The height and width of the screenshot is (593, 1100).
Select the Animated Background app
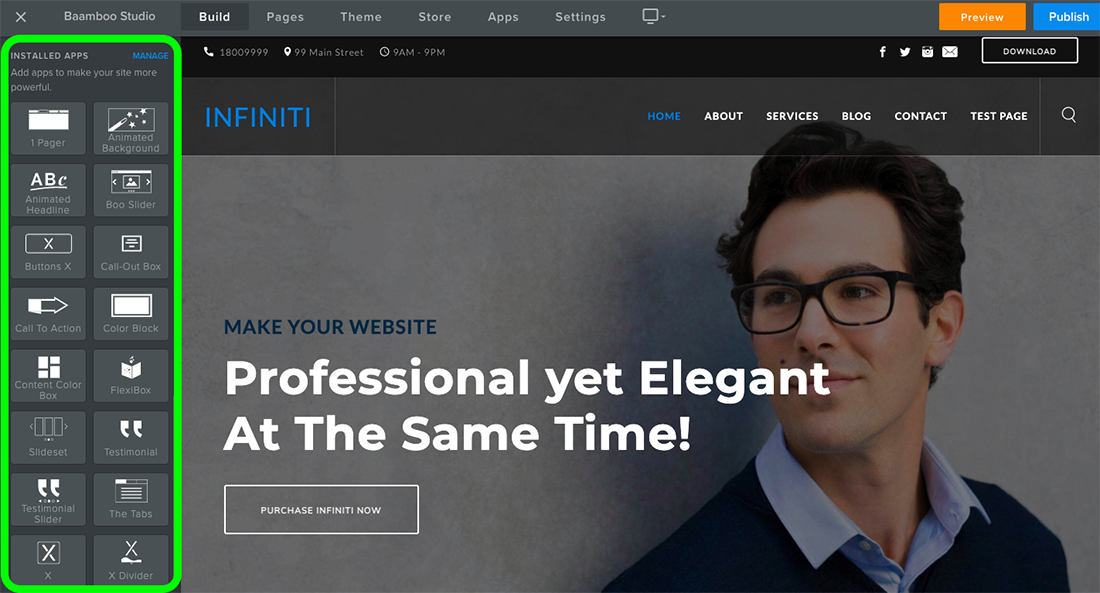coord(130,128)
